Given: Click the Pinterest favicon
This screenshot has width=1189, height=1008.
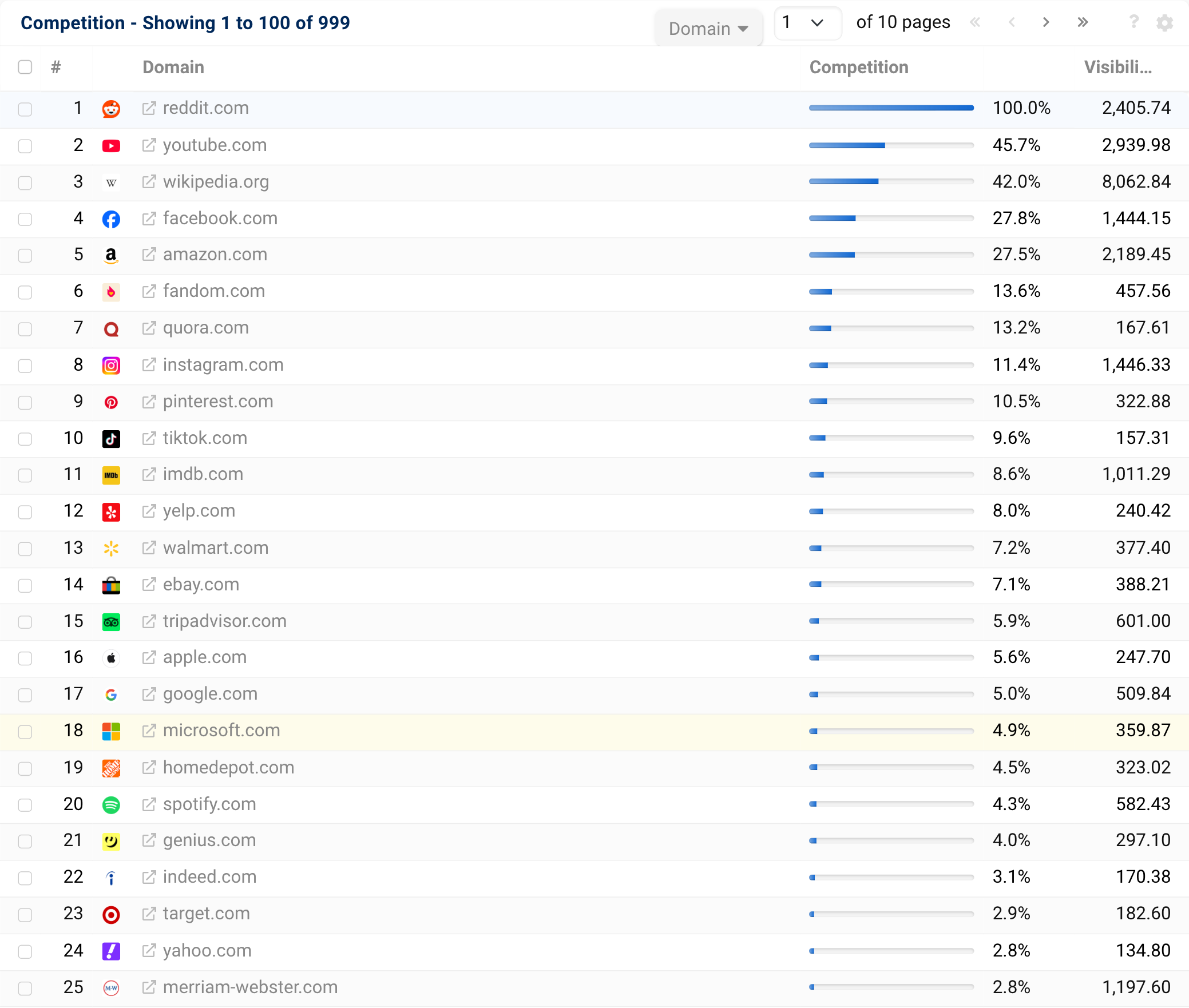Looking at the screenshot, I should (111, 402).
